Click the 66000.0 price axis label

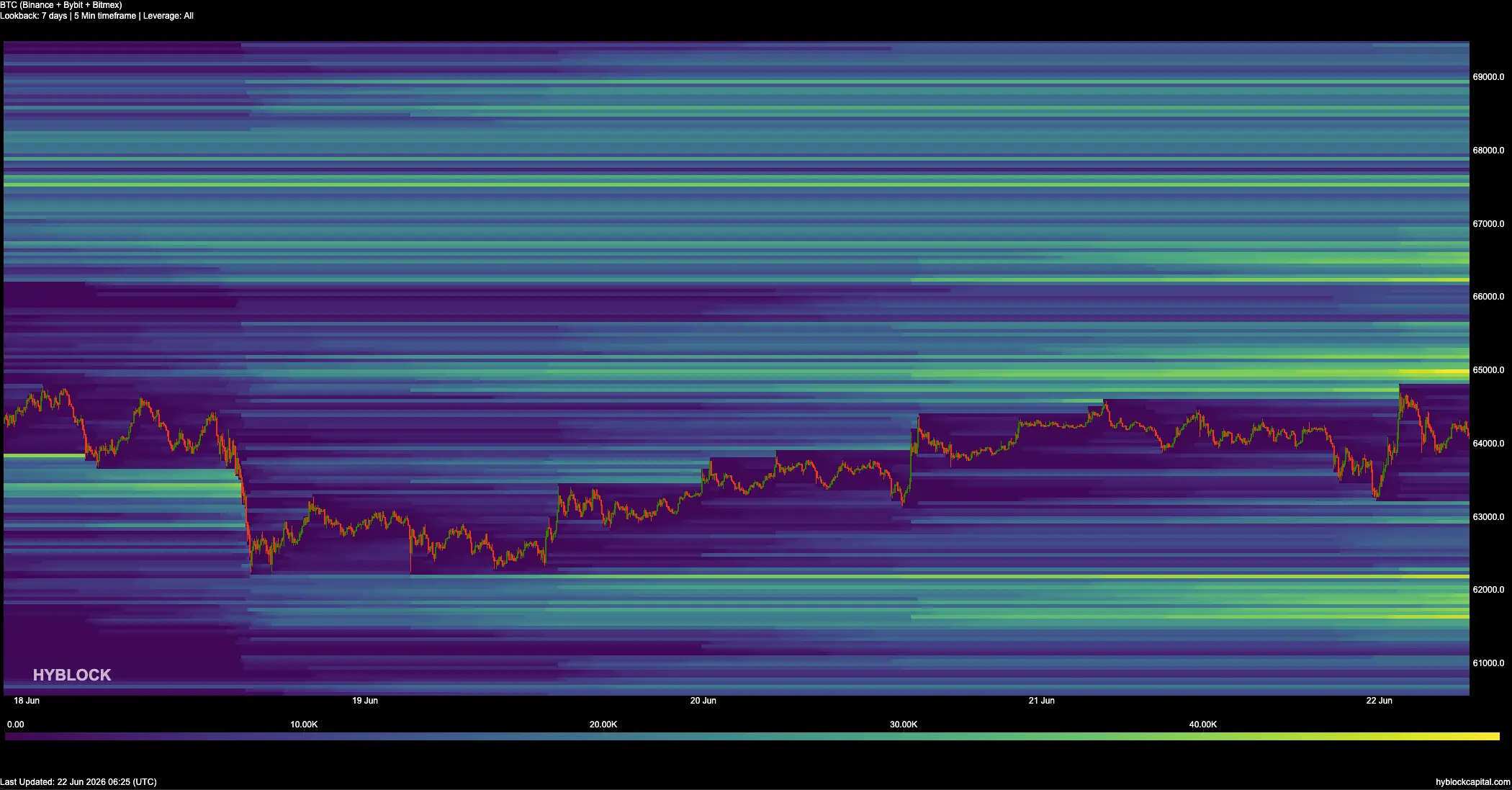(x=1488, y=297)
